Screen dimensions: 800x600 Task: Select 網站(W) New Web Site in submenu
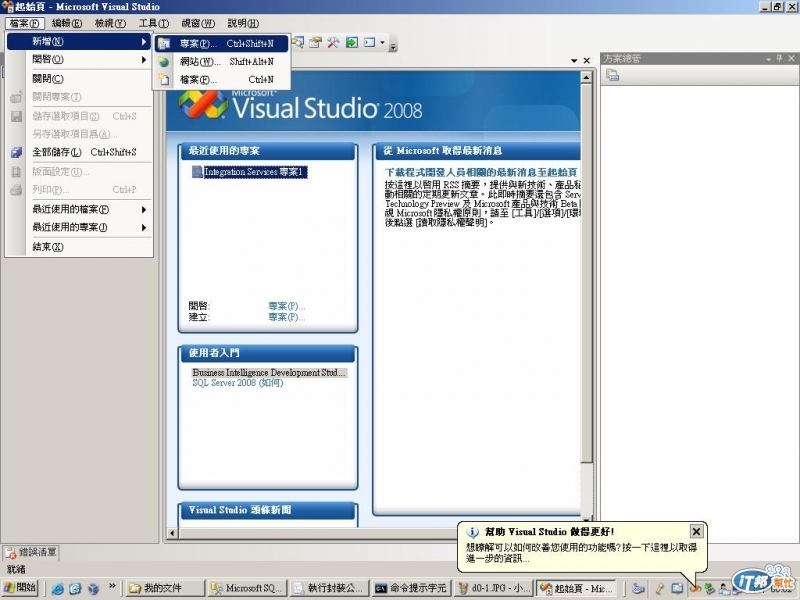point(222,62)
